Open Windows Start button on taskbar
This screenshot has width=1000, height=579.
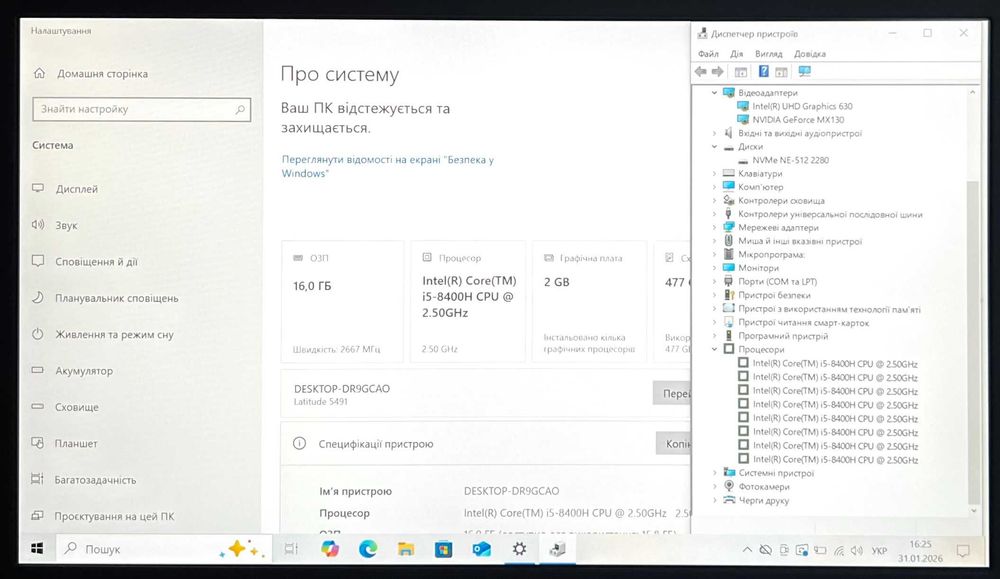(x=38, y=548)
